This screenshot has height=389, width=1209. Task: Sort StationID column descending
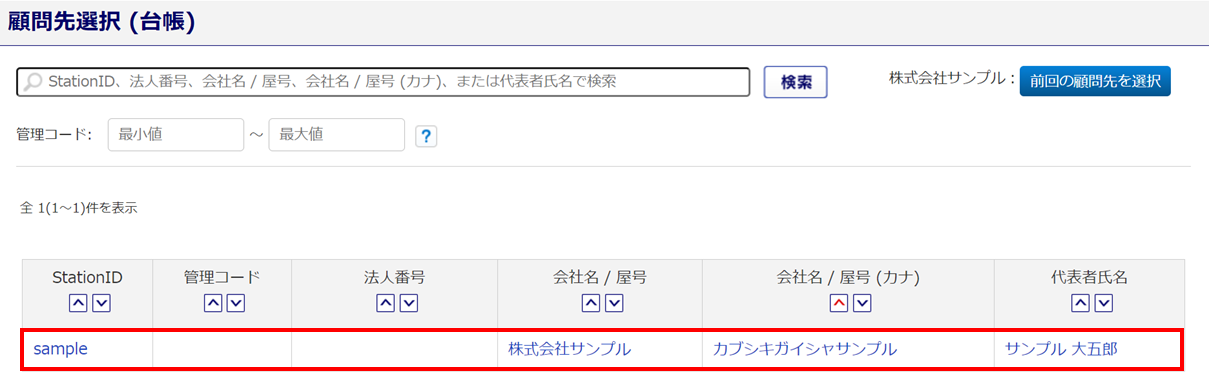[x=100, y=303]
